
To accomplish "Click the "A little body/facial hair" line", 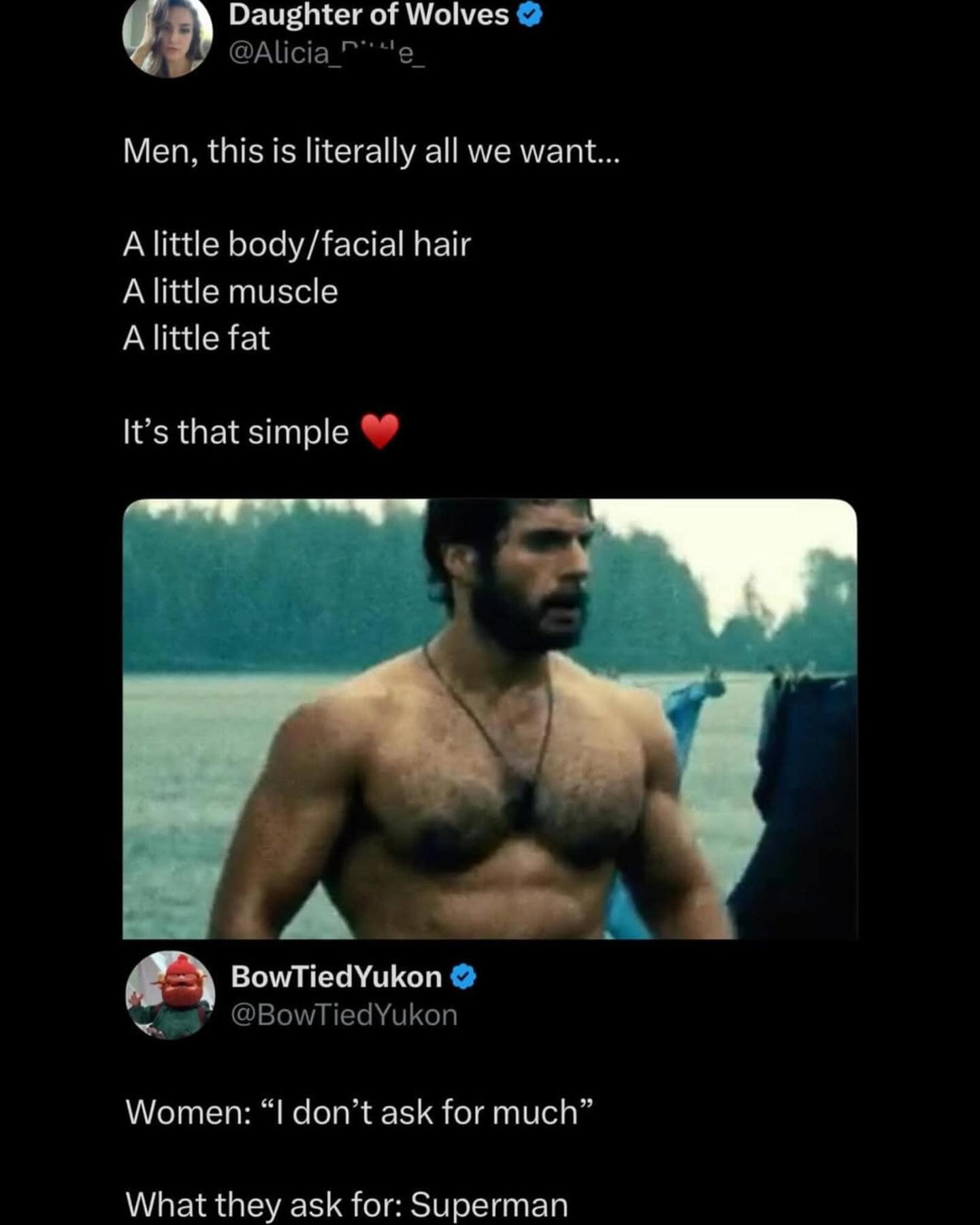I will coord(297,244).
